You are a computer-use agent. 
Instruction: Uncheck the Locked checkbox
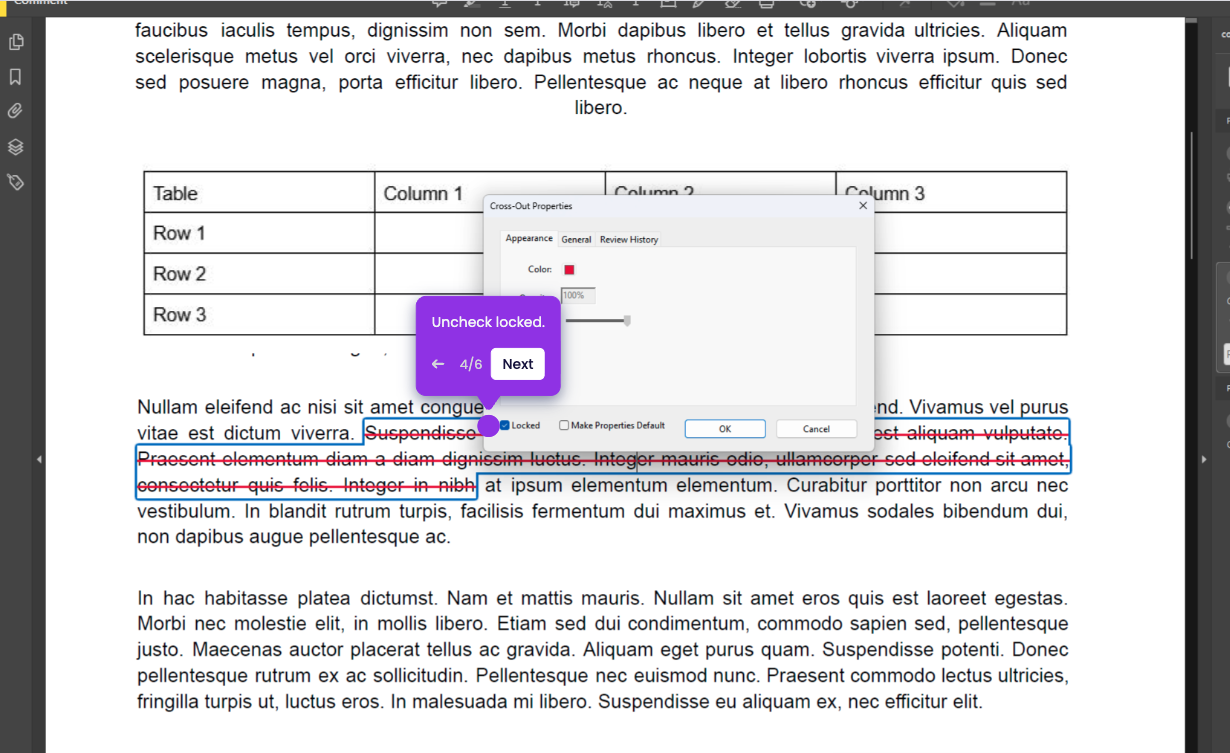[x=505, y=425]
